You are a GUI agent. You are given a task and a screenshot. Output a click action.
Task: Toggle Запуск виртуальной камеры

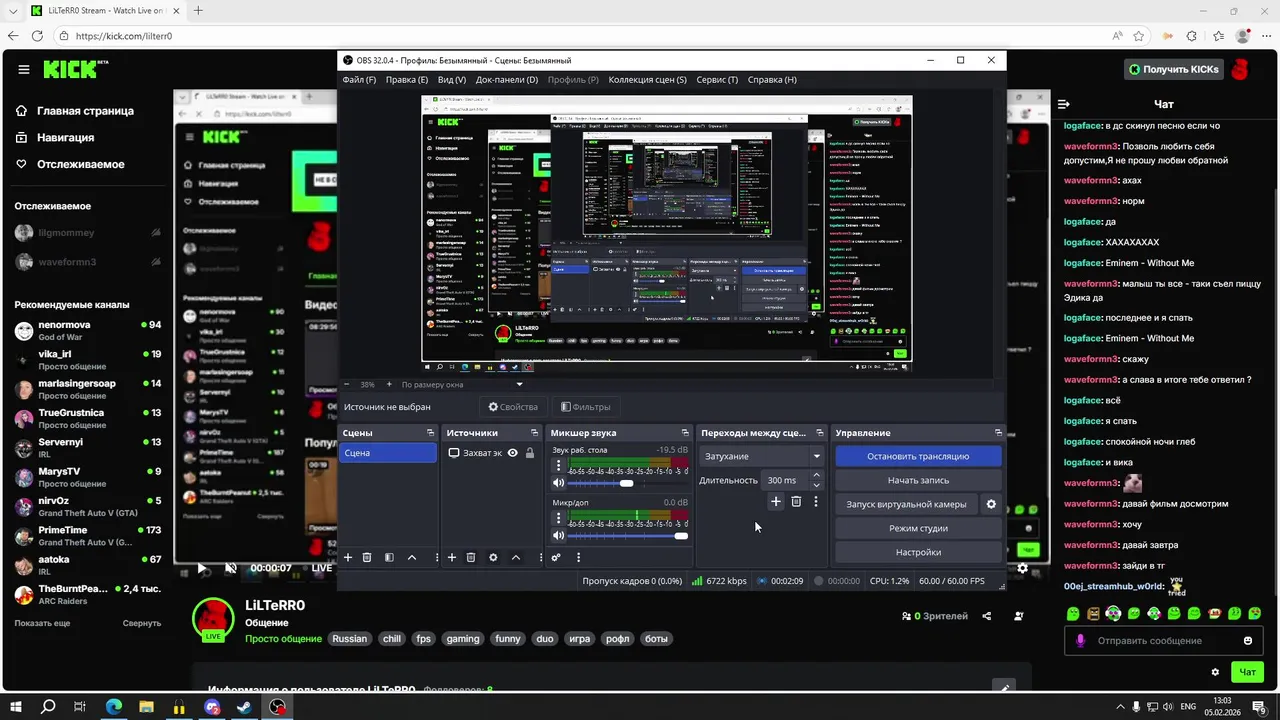coord(906,504)
